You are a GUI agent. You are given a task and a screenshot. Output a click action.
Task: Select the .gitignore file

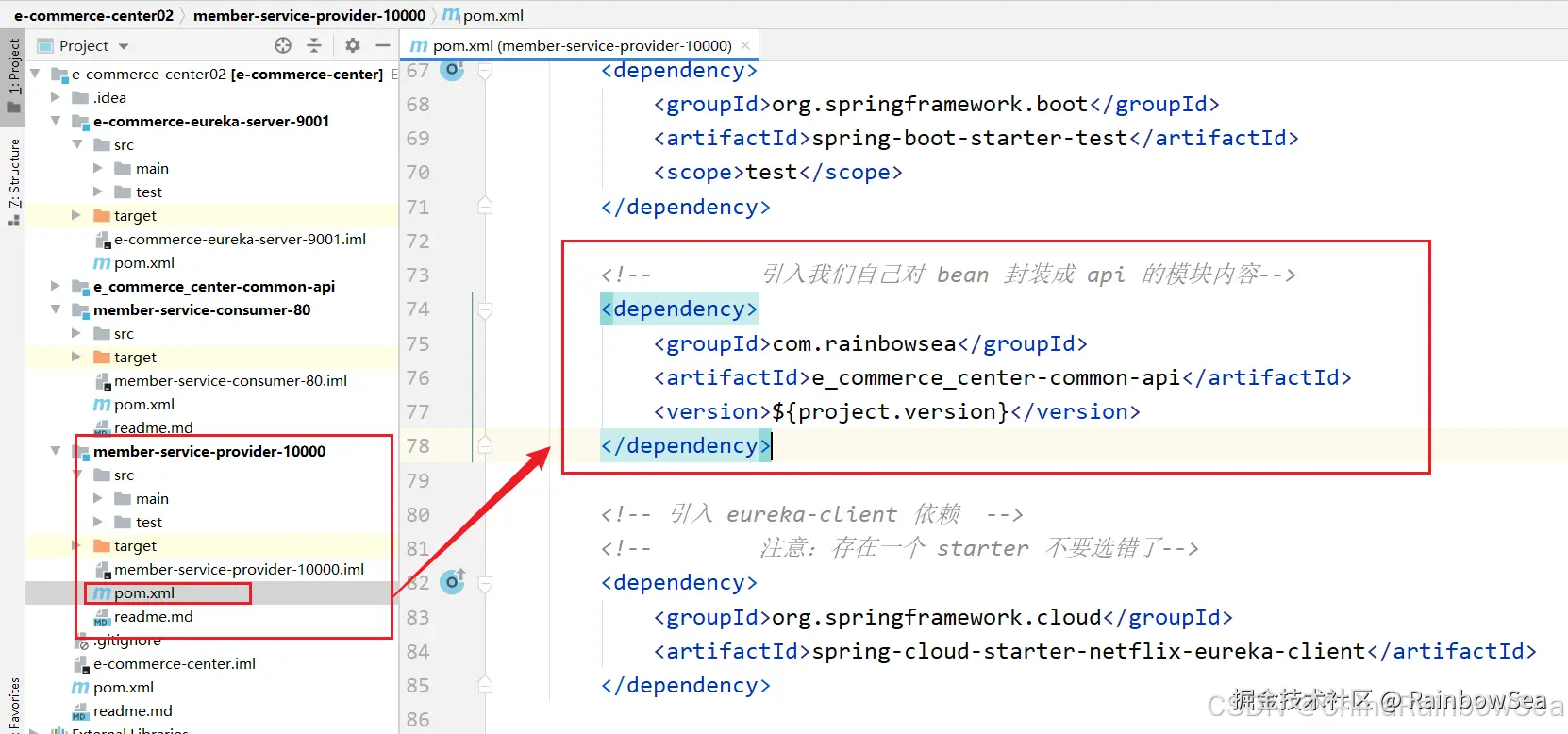(127, 641)
